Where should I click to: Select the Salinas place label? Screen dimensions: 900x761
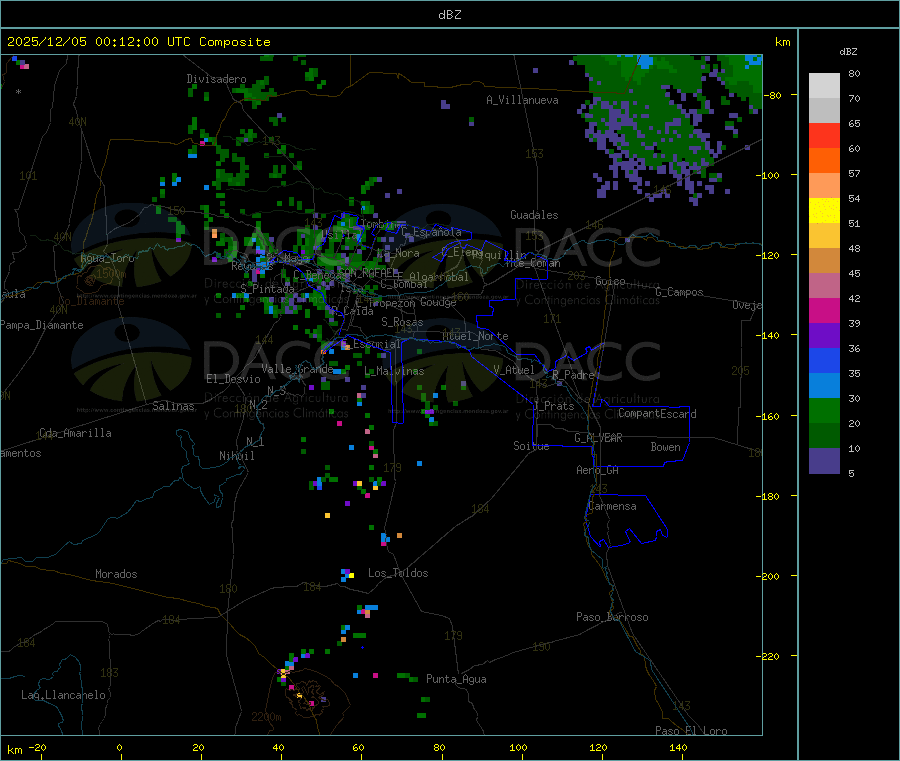point(173,406)
